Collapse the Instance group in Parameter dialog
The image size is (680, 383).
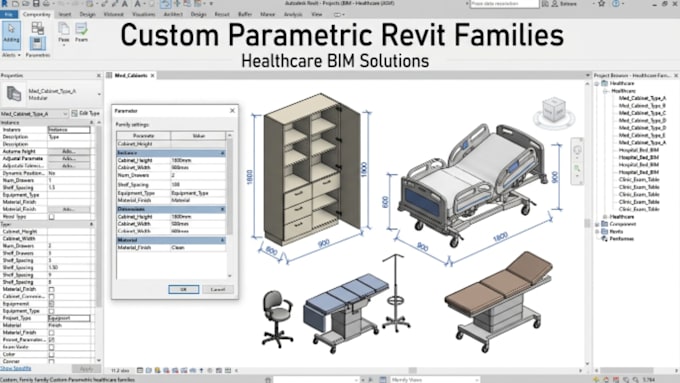point(222,153)
